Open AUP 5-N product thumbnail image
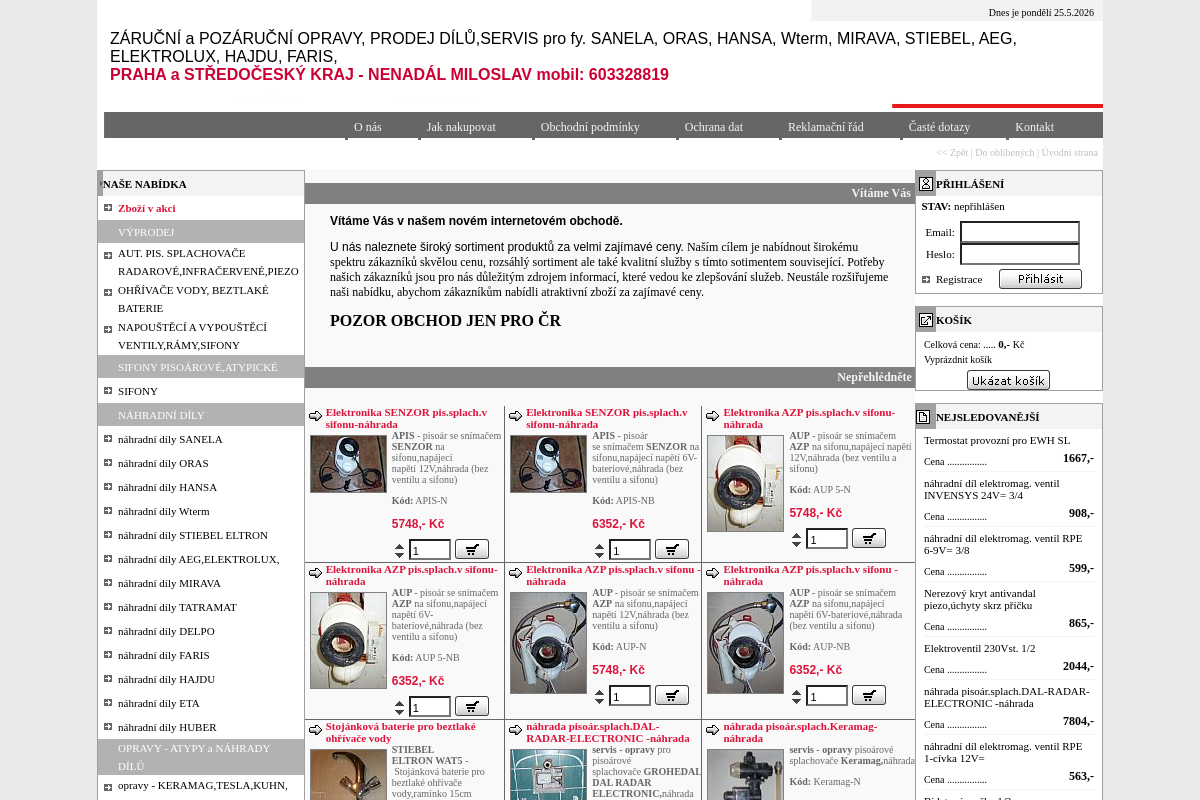This screenshot has height=800, width=1200. (745, 483)
